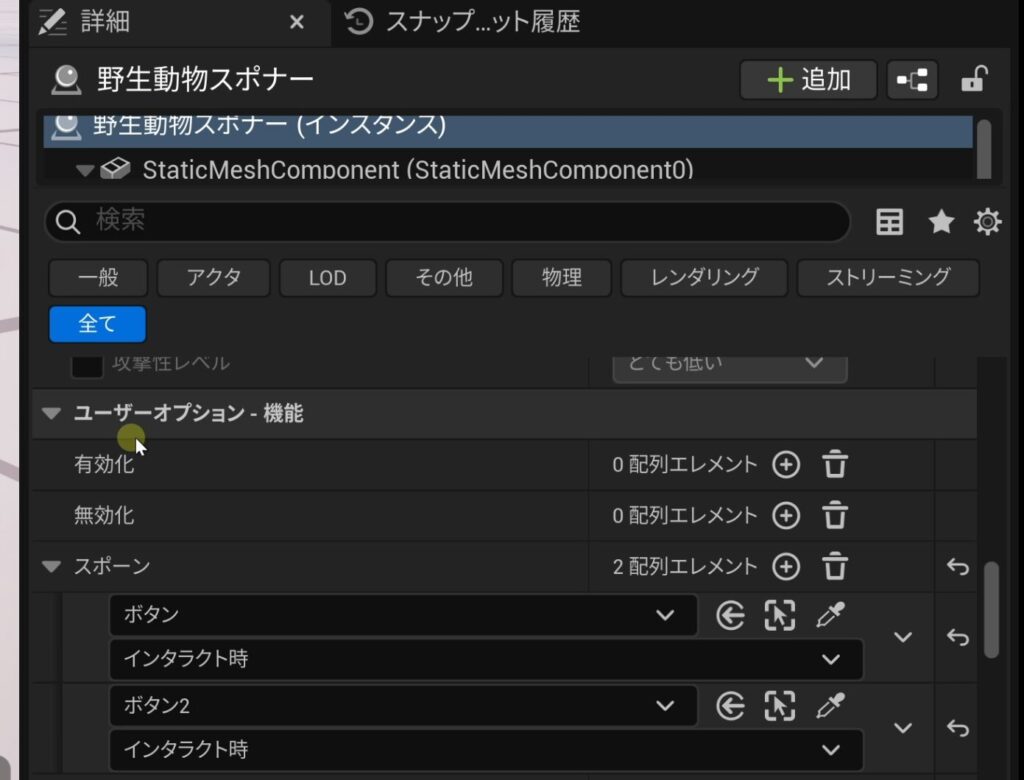1024x780 pixels.
Task: Select ボタン actor in viewport icon
Action: tap(779, 616)
